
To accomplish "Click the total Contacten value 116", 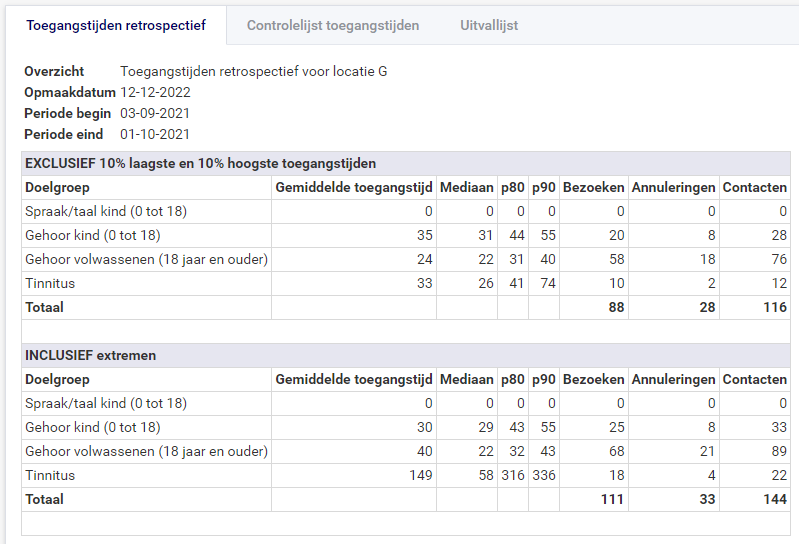I will [x=774, y=307].
